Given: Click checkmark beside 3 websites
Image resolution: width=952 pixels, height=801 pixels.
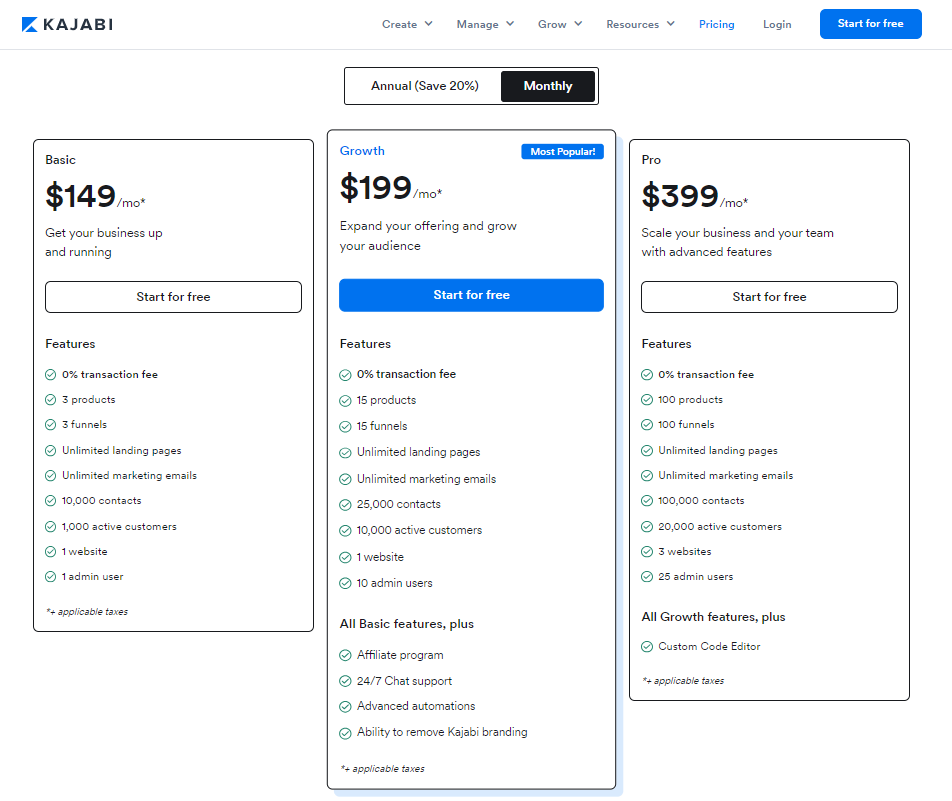Looking at the screenshot, I should click(647, 551).
